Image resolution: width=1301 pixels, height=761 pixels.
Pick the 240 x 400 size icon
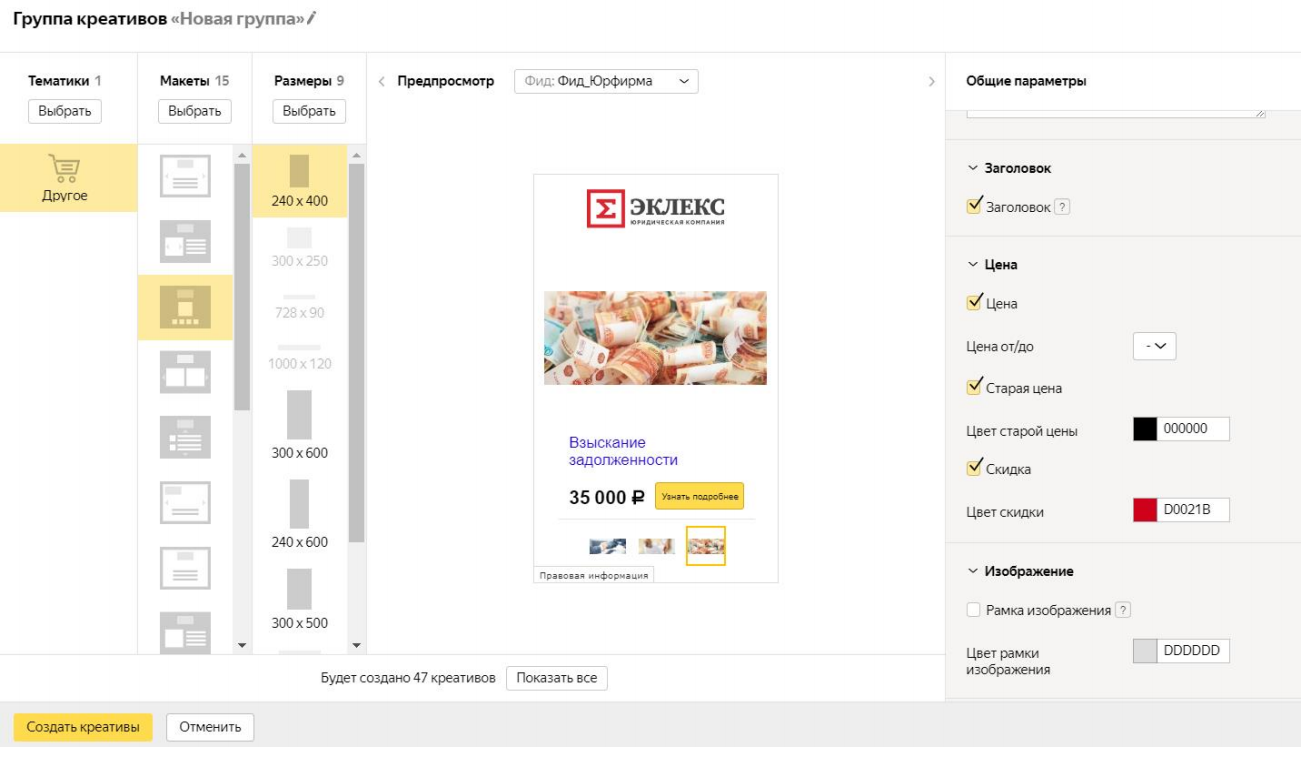tap(299, 172)
